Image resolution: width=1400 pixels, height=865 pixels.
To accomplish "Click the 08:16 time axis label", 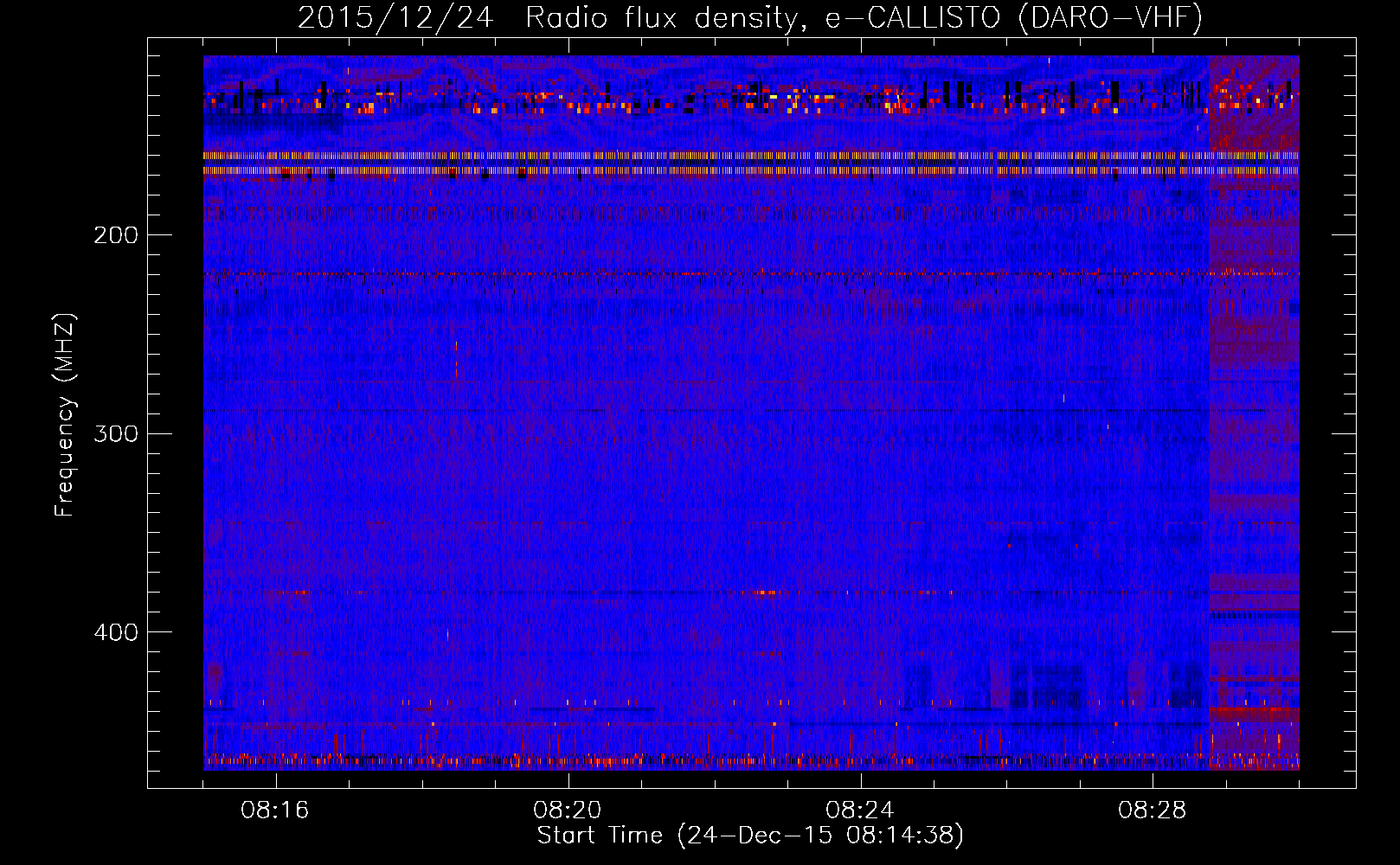I will (x=275, y=811).
